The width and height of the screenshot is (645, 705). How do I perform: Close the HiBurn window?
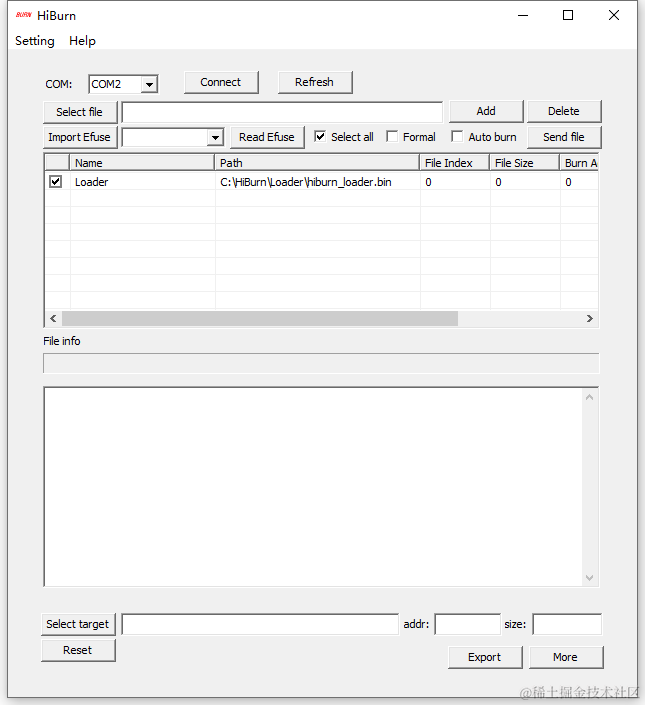pyautogui.click(x=614, y=15)
